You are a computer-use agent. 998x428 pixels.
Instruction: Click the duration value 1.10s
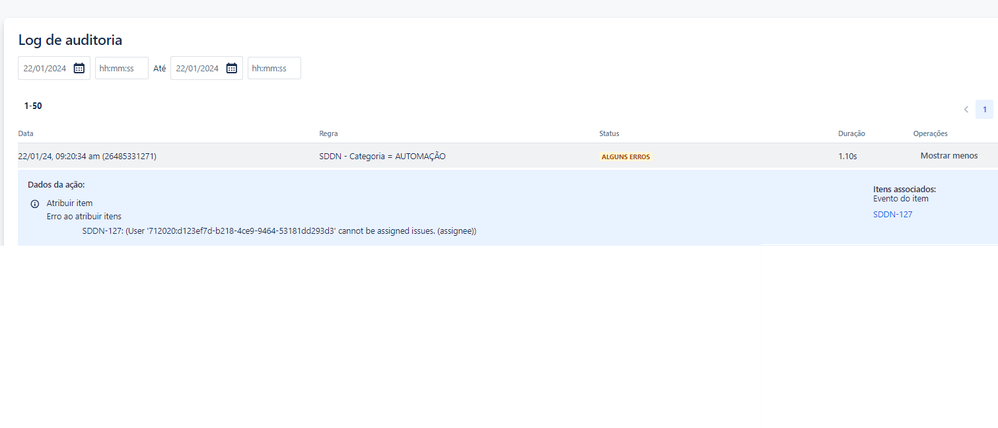[848, 156]
